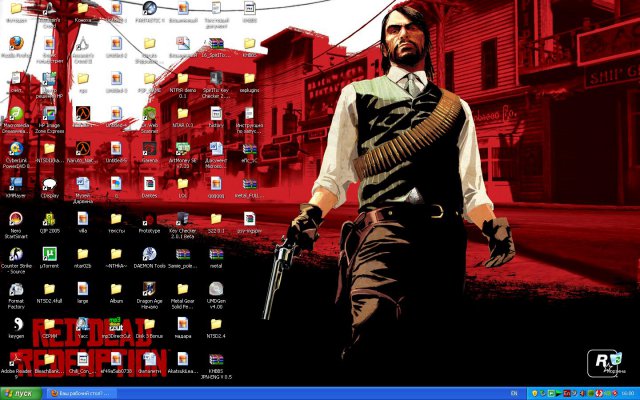
Task: Launch Format Factory from the desktop
Action: click(16, 289)
